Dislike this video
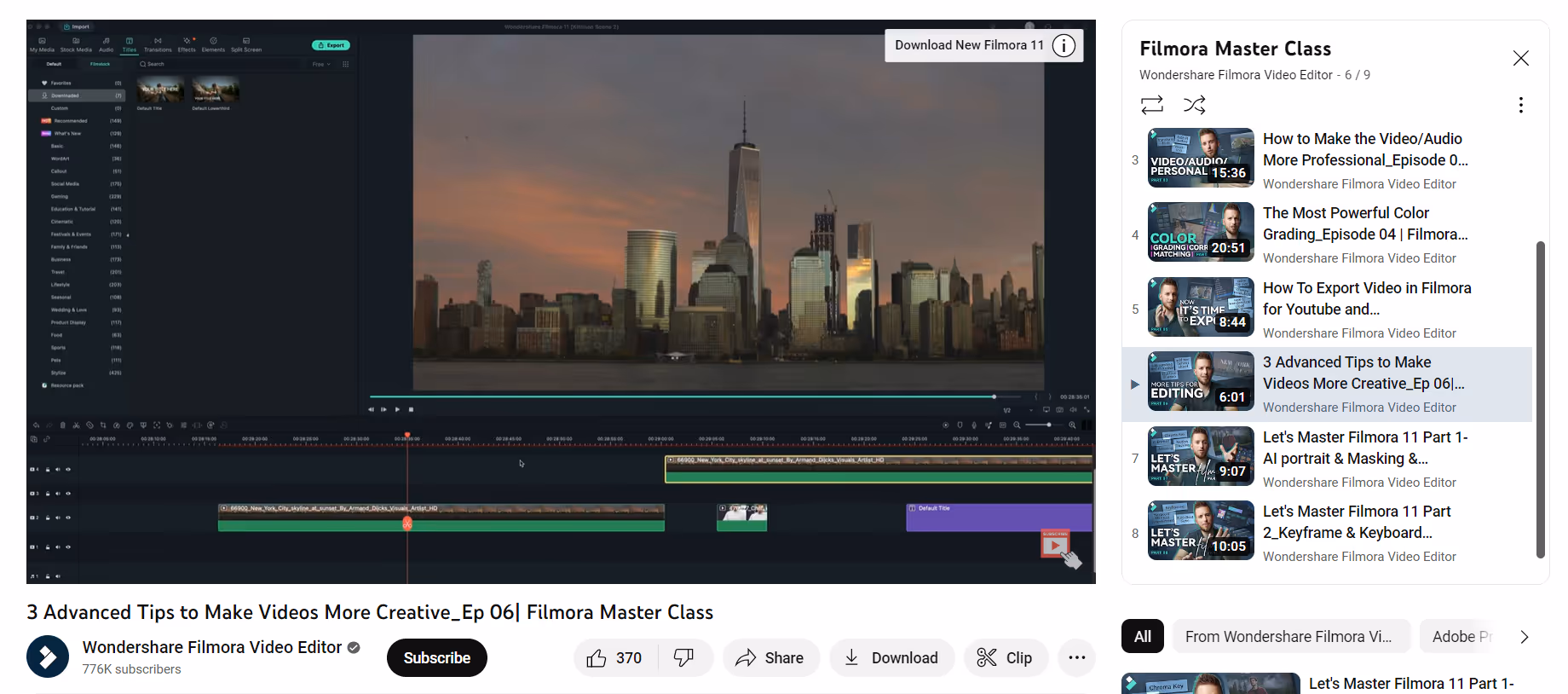 [684, 657]
